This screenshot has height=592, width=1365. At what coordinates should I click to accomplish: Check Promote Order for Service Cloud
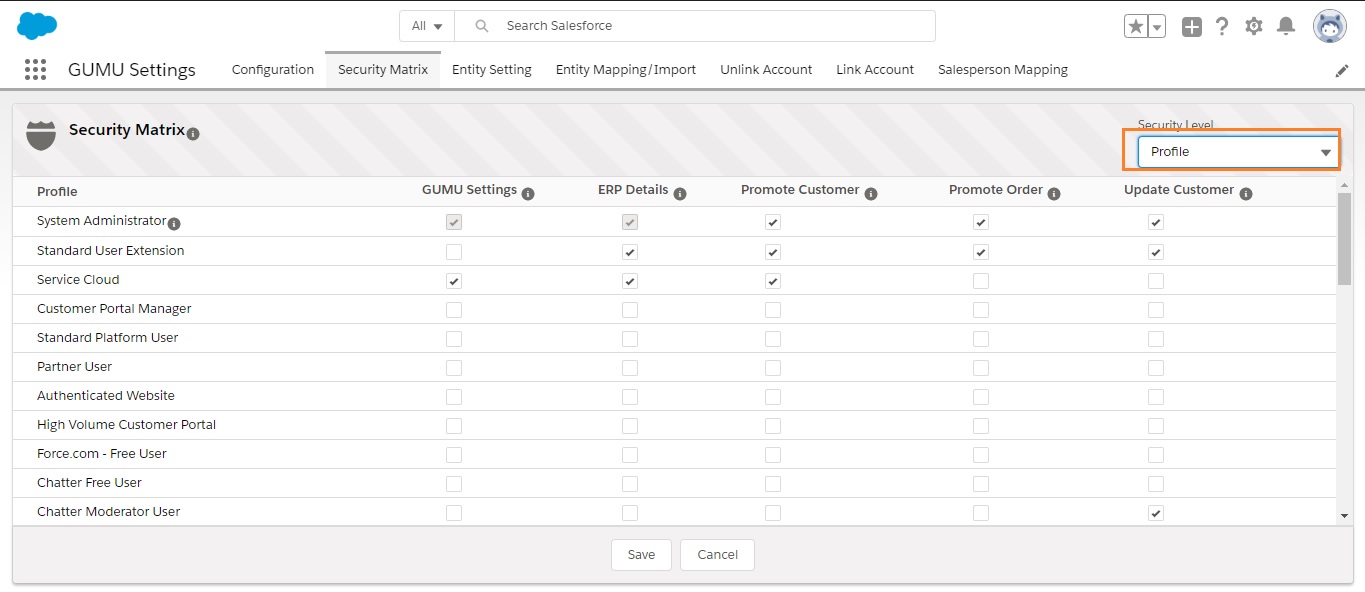(x=981, y=281)
